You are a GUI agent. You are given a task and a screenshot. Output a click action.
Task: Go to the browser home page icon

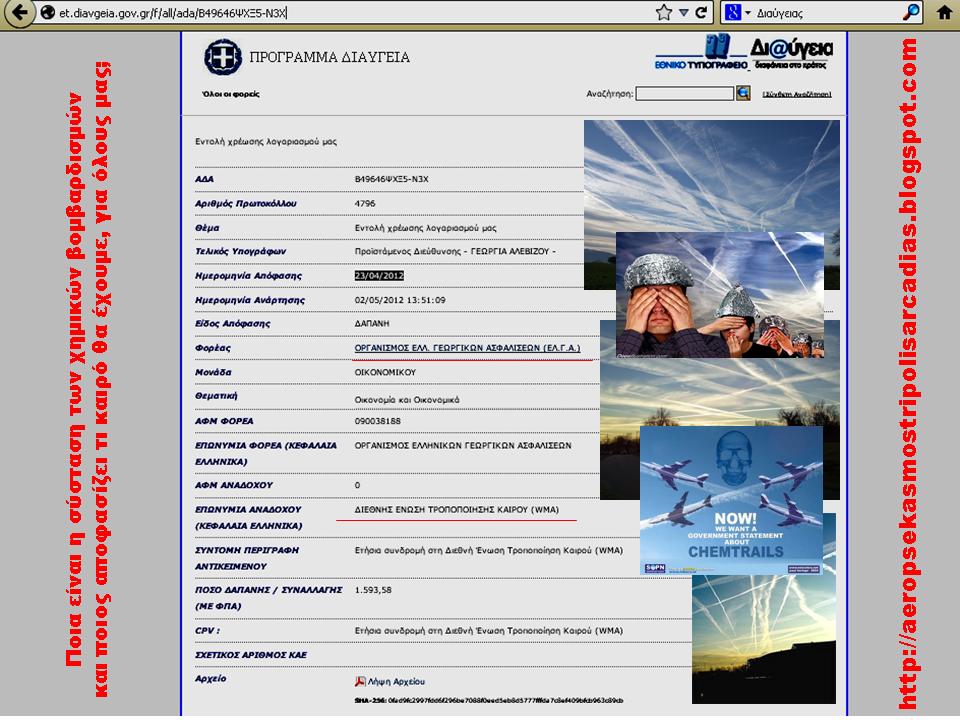(x=945, y=12)
